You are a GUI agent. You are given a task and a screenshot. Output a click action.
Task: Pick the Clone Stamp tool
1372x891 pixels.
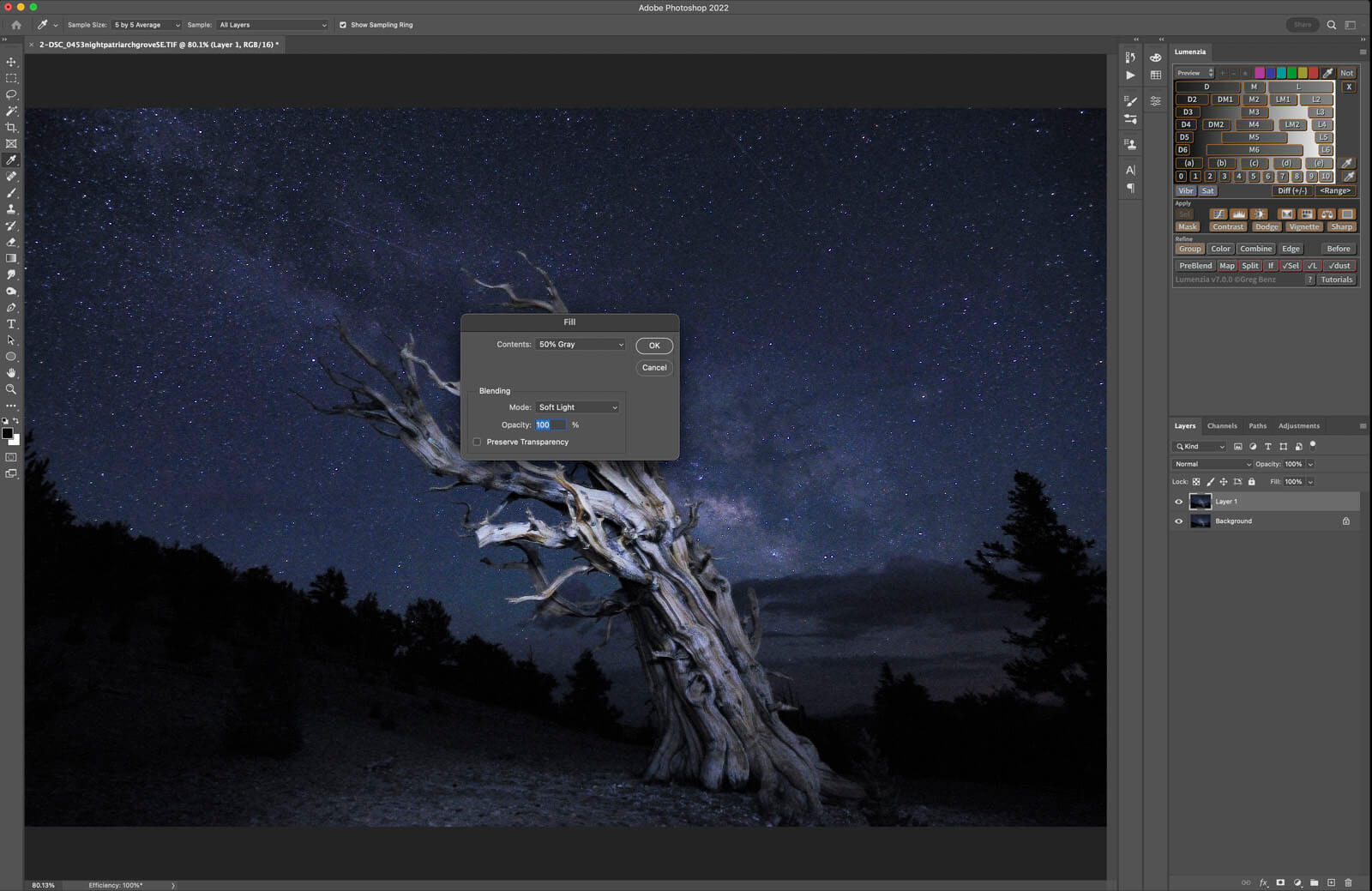[11, 209]
